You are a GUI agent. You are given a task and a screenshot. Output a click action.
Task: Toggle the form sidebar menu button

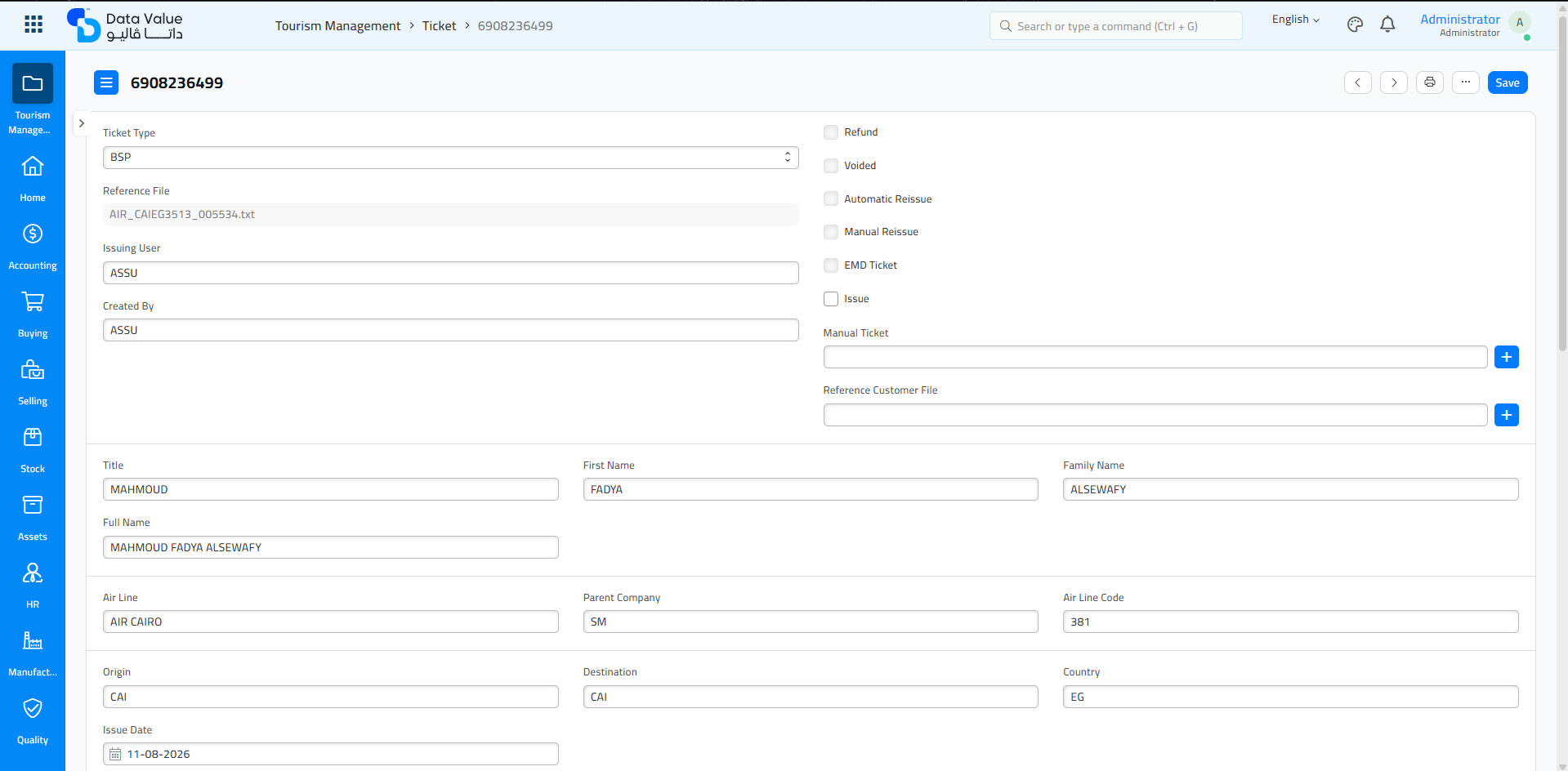tap(106, 82)
